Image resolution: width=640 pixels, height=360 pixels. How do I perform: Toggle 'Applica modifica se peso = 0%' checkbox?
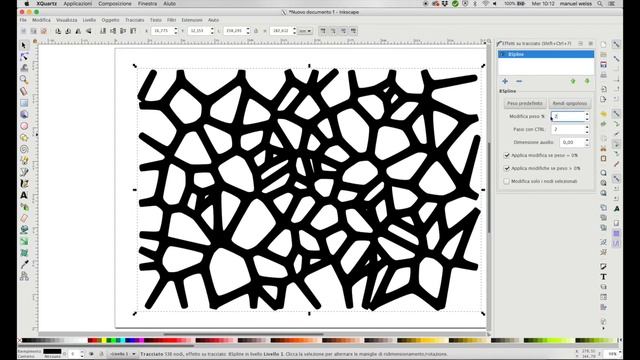pos(507,156)
